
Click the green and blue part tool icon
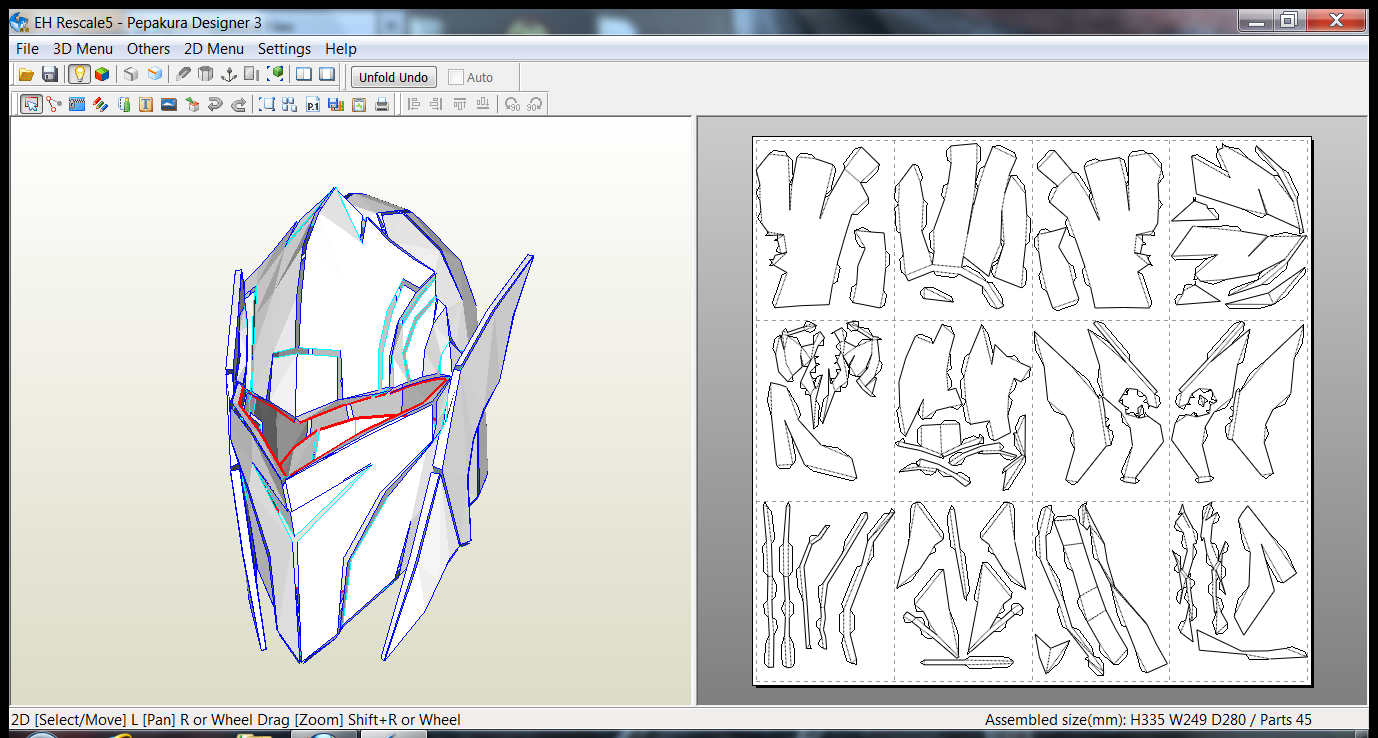[x=123, y=104]
